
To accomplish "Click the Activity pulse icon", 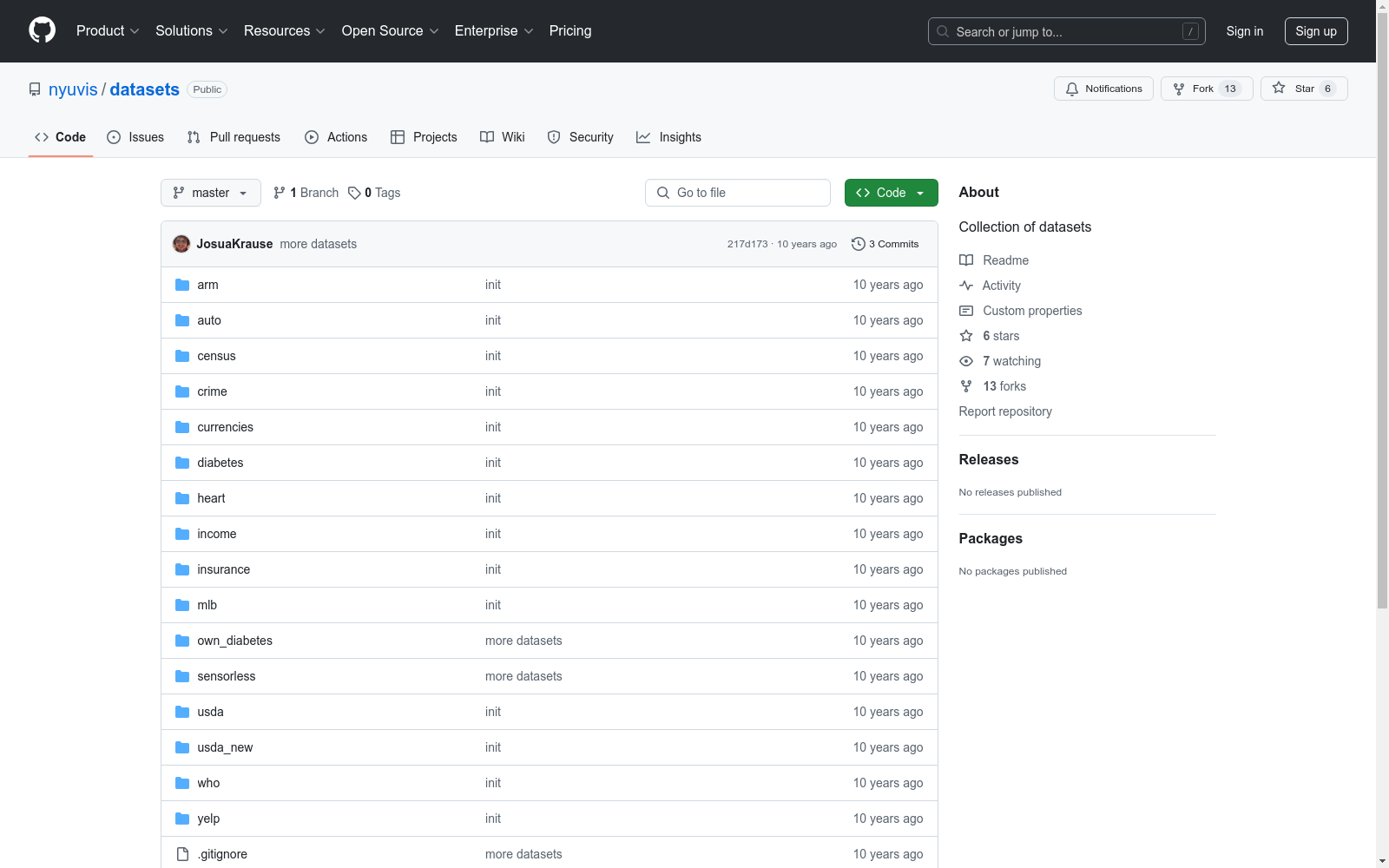I will [x=966, y=286].
